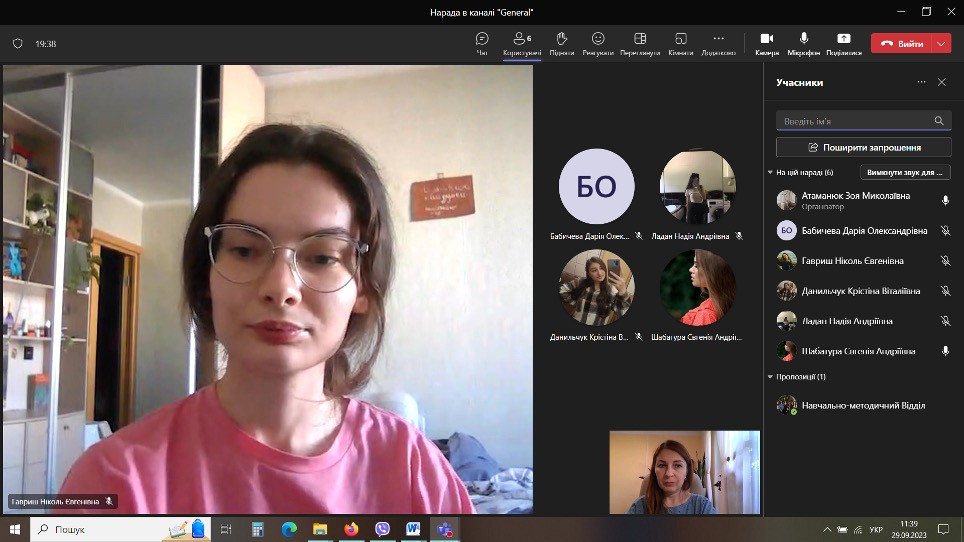Screen dimensions: 964x542
Task: Click muted mic icon next to Гавриш
Action: (x=946, y=261)
